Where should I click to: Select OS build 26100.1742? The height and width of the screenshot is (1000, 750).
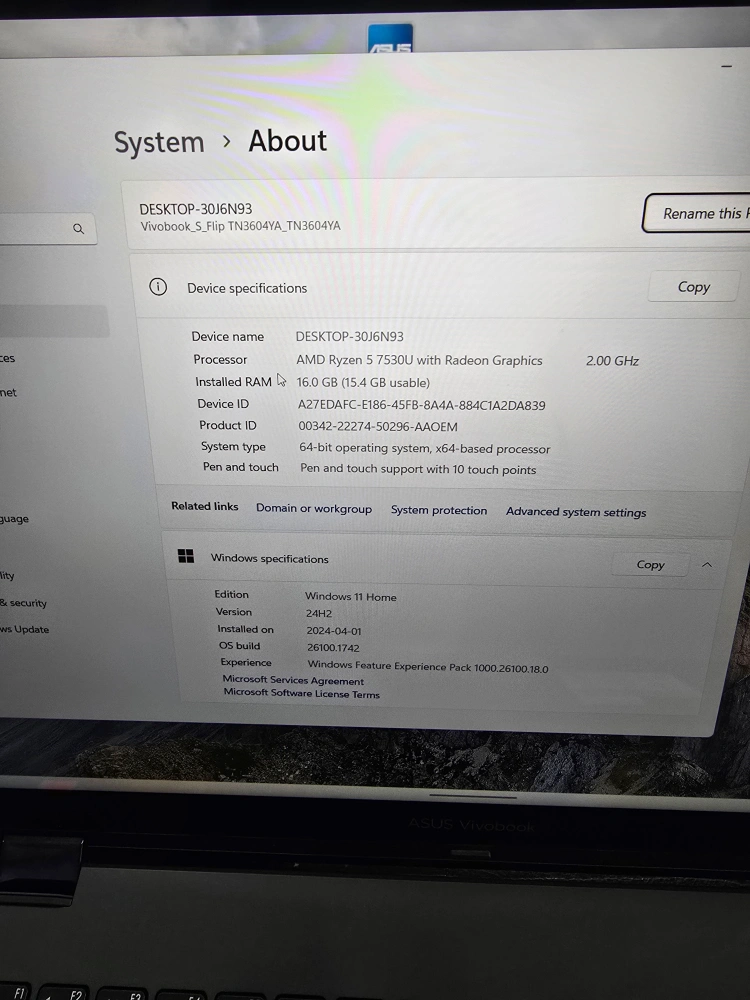[333, 648]
